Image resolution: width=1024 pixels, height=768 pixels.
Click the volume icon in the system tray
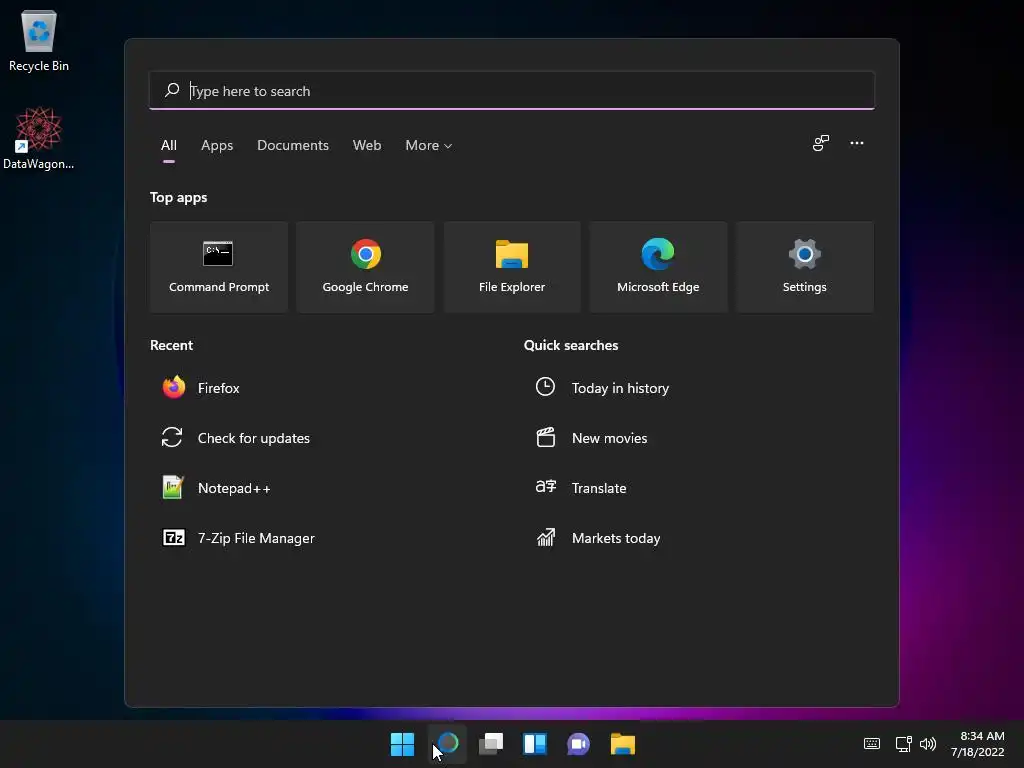(927, 744)
